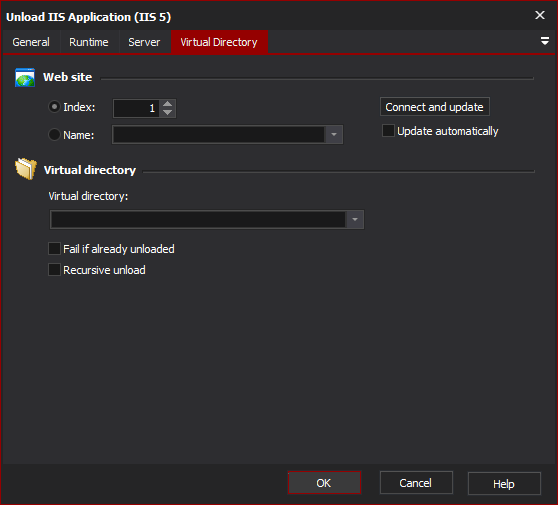Decrease the Index value with down arrow
The height and width of the screenshot is (505, 558).
coord(167,112)
